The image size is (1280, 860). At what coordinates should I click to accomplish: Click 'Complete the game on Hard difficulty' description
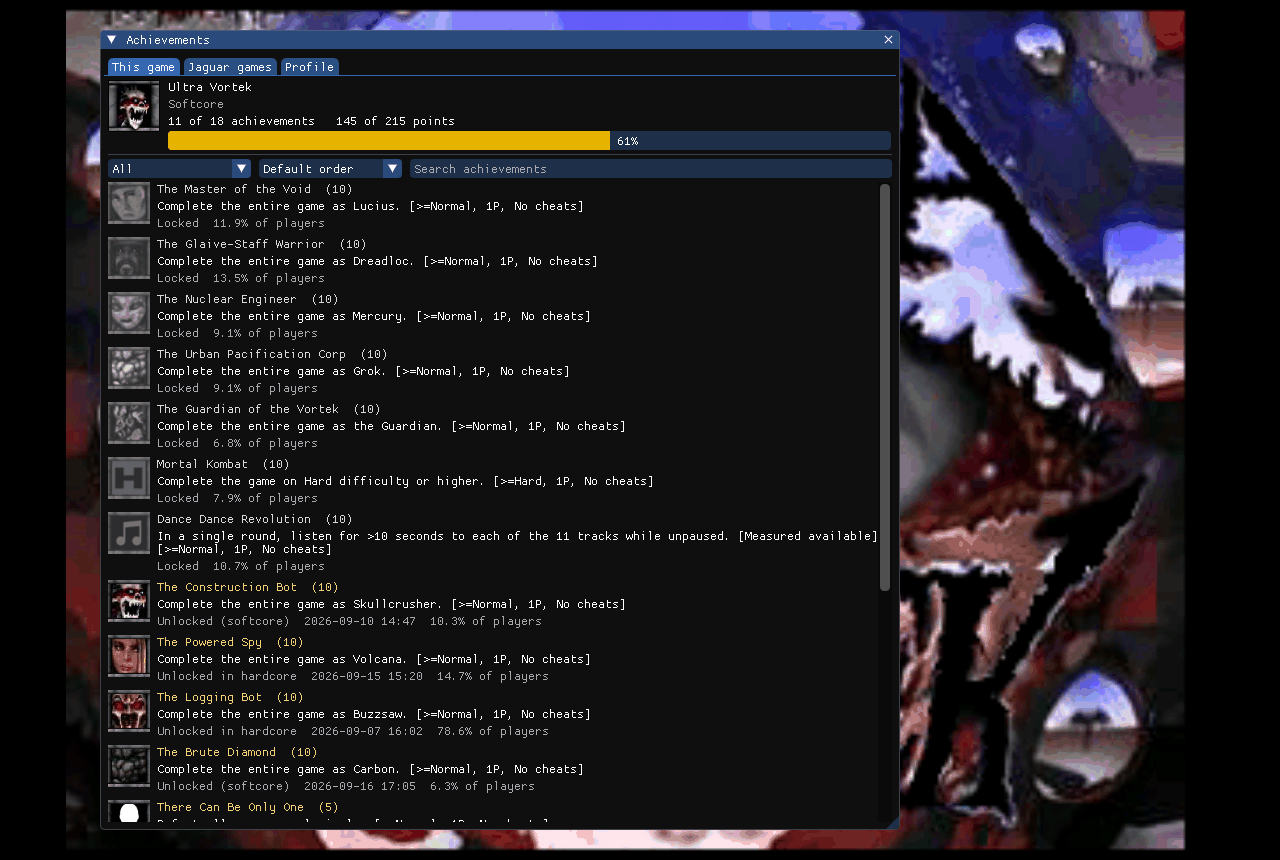405,481
